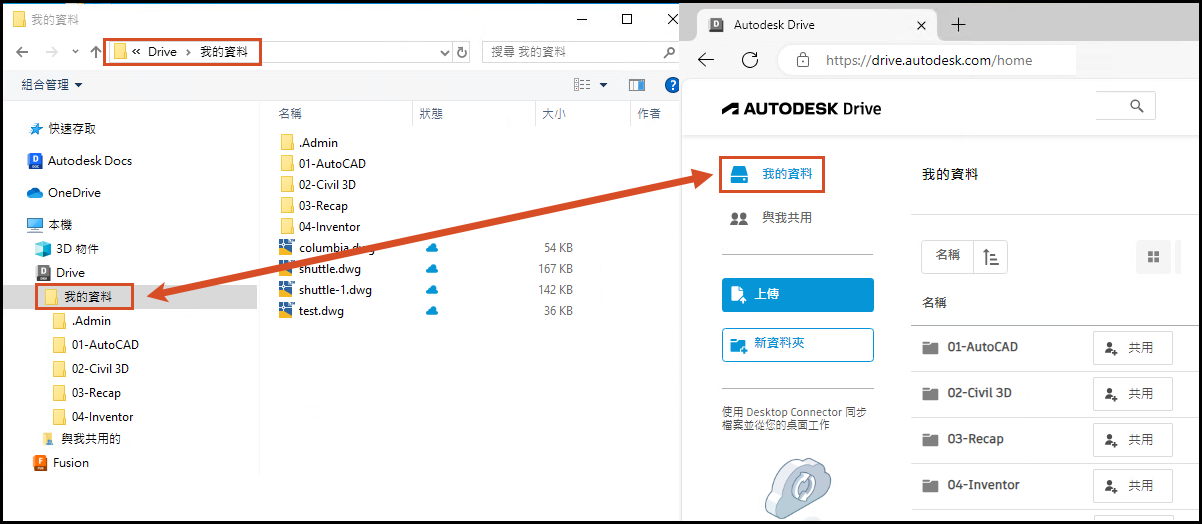1202x524 pixels.
Task: Sort by 名稱 column in Explorer
Action: [x=290, y=114]
